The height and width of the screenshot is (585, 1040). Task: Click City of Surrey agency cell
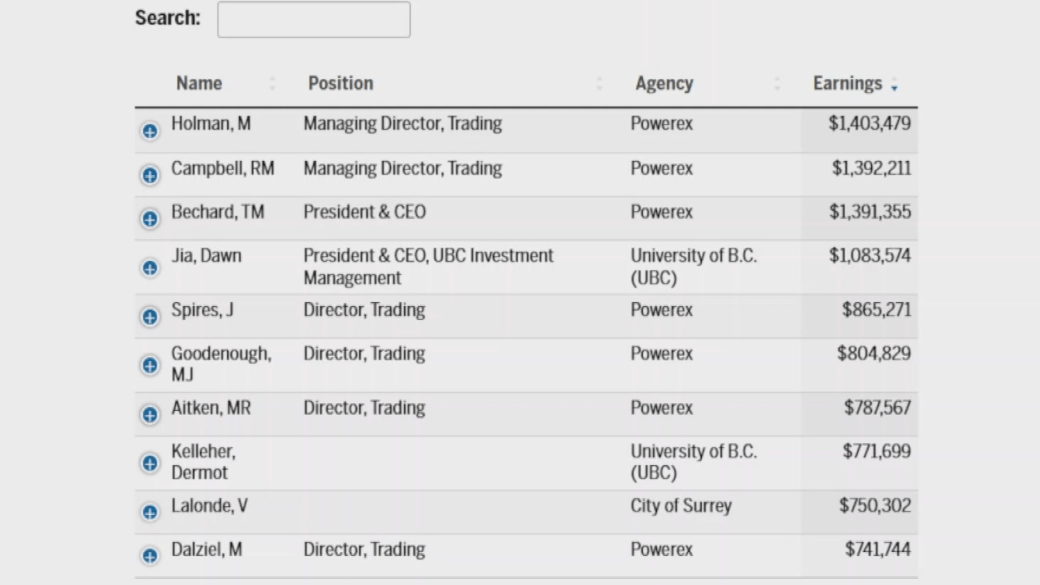click(x=681, y=506)
